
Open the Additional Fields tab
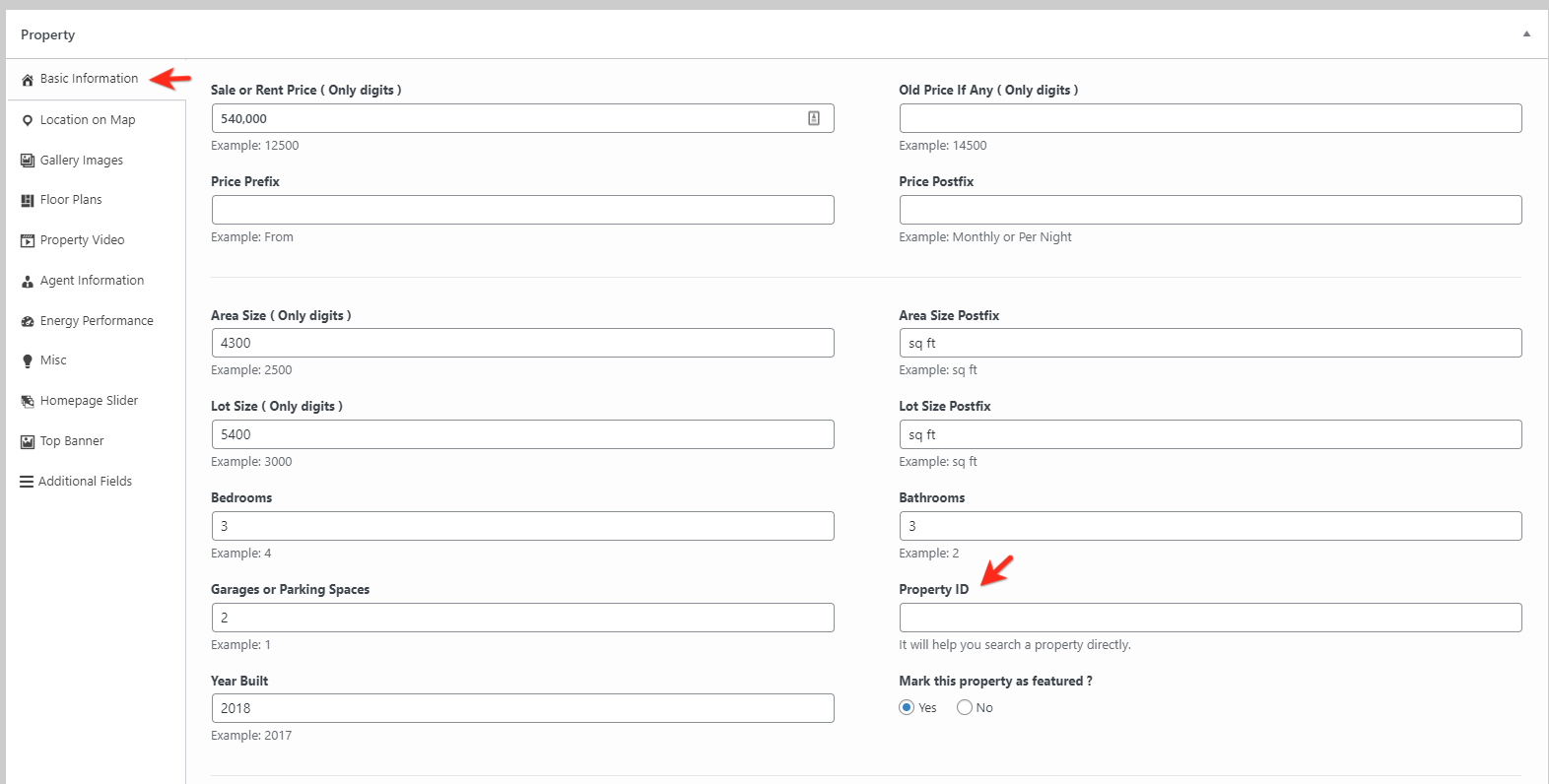[x=97, y=482]
